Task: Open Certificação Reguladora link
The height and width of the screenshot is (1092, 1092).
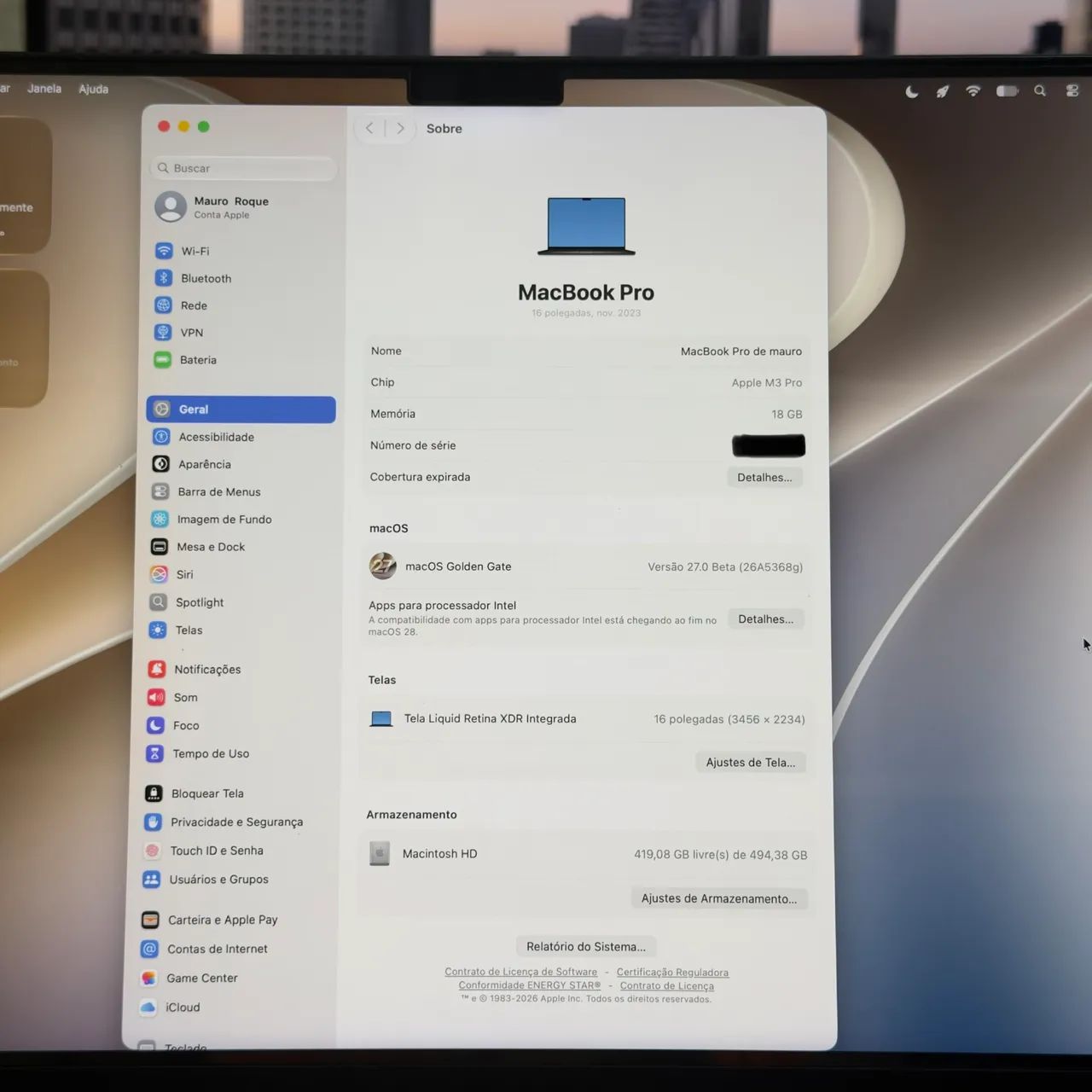Action: [672, 973]
